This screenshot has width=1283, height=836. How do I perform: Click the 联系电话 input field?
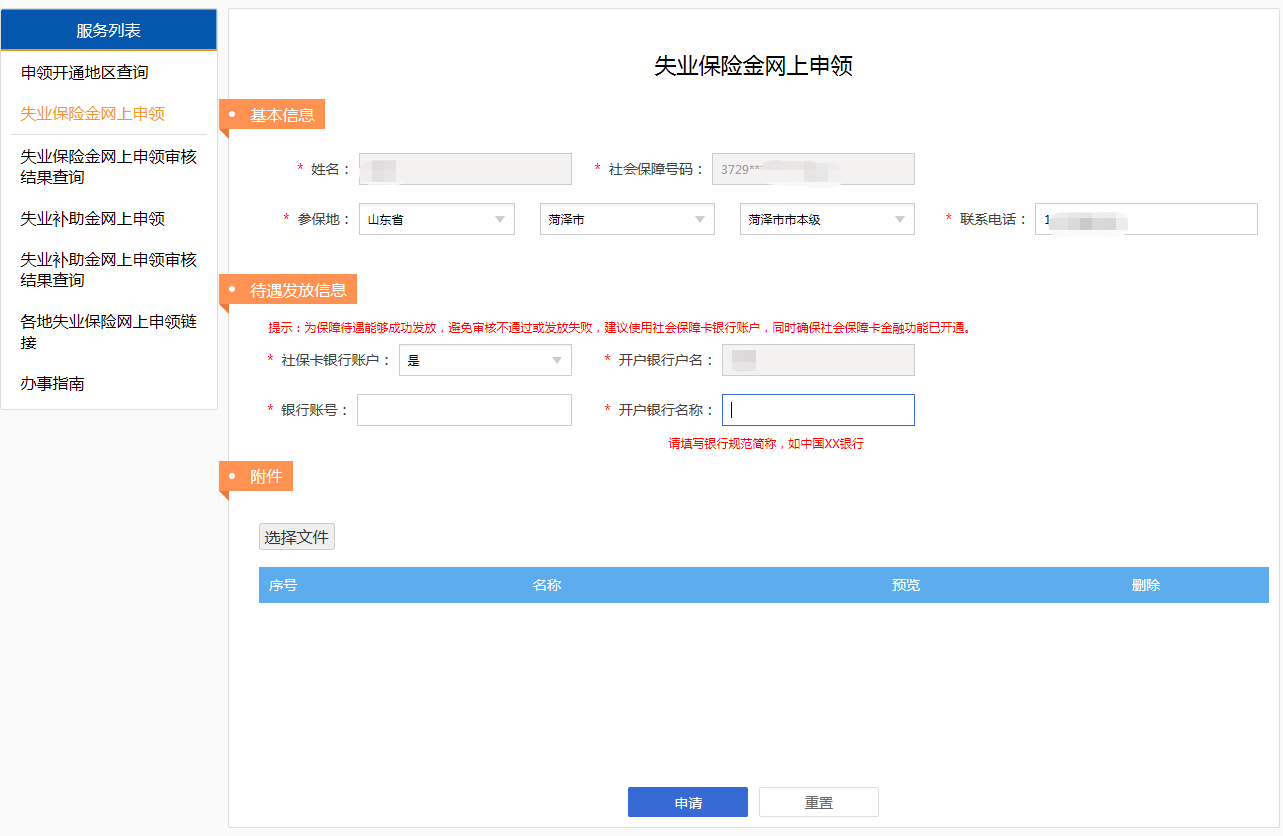point(1146,219)
